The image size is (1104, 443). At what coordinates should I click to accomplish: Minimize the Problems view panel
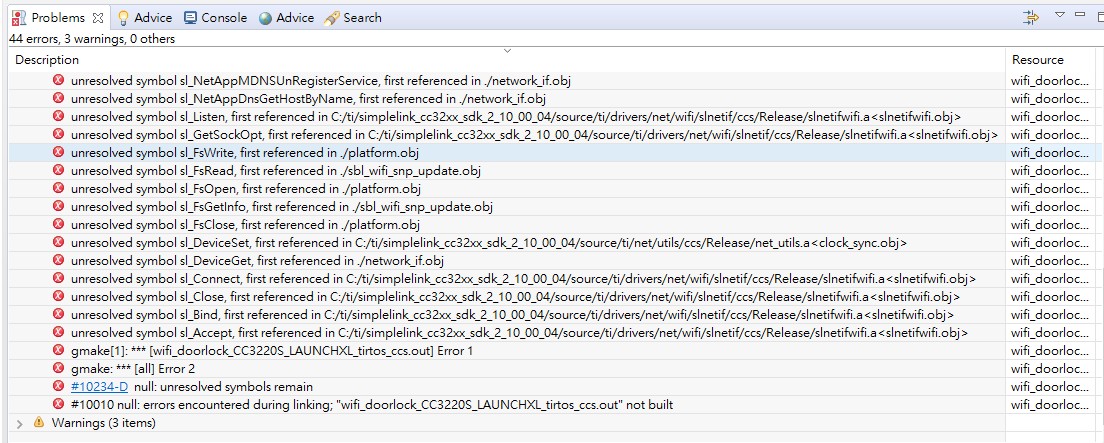[x=1080, y=16]
